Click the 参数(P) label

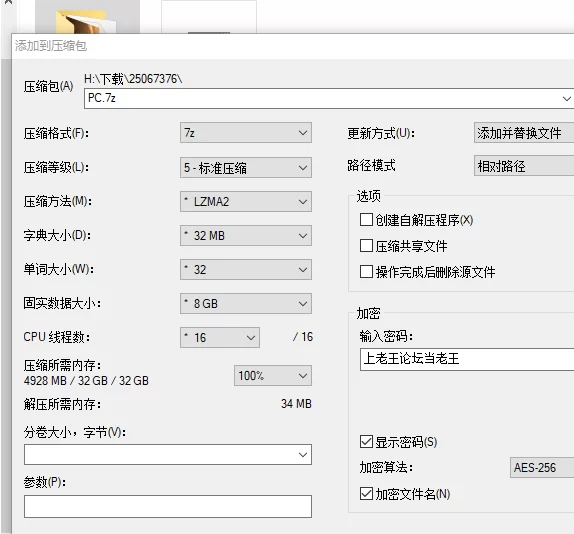[45, 482]
